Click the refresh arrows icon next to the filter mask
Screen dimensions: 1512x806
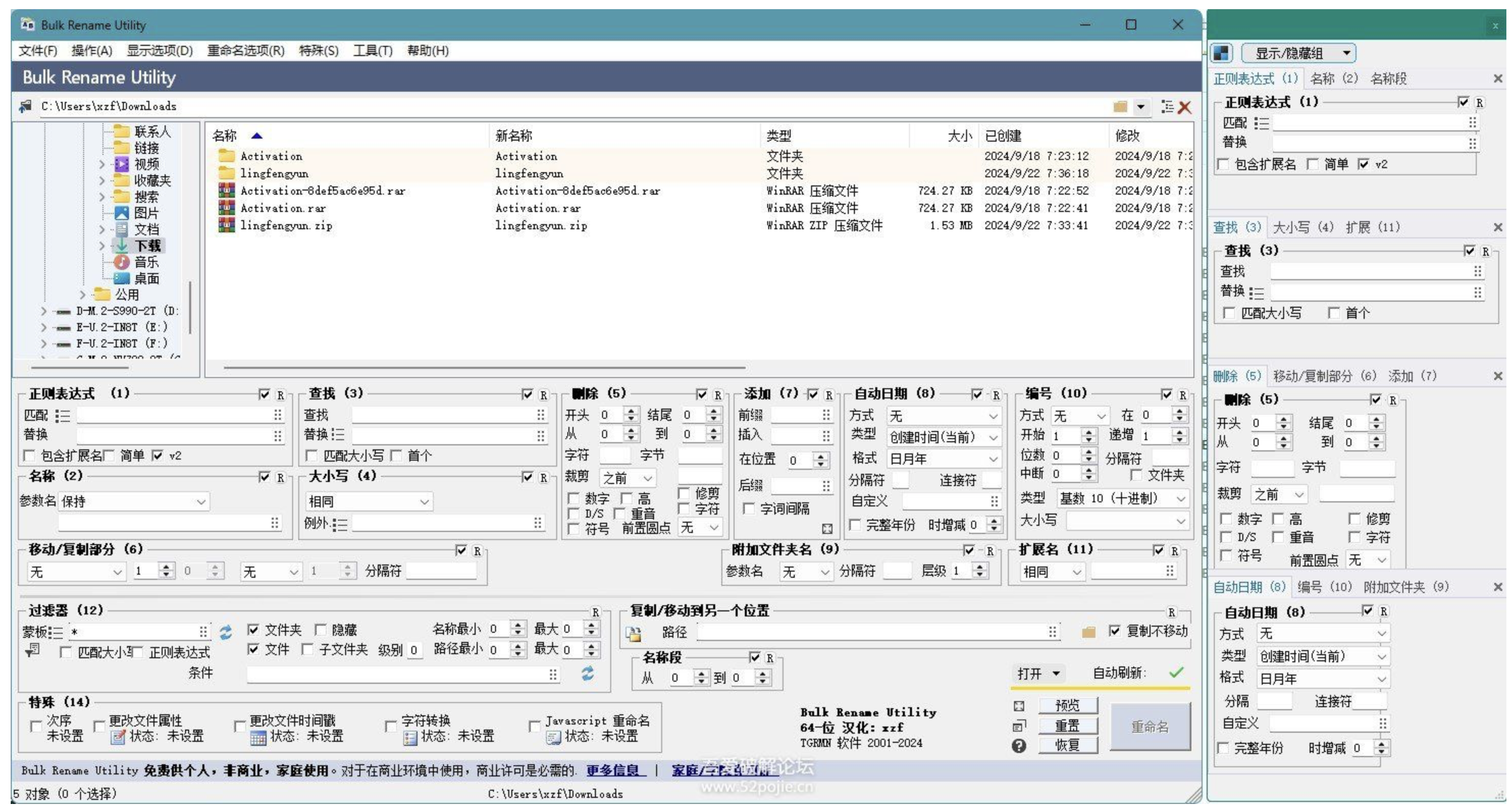[225, 632]
